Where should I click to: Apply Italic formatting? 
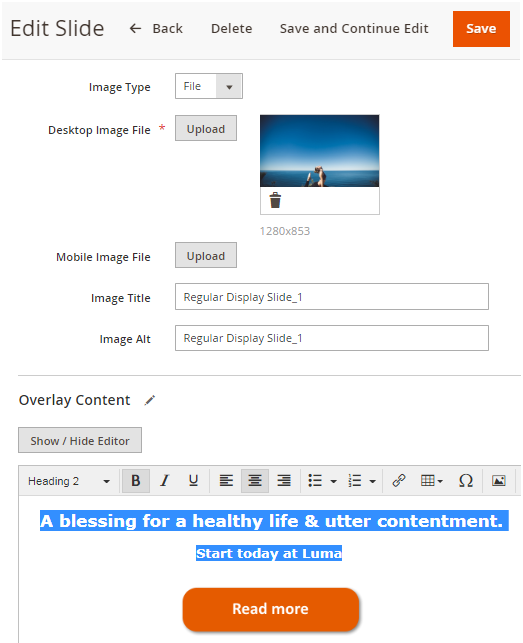[x=165, y=481]
